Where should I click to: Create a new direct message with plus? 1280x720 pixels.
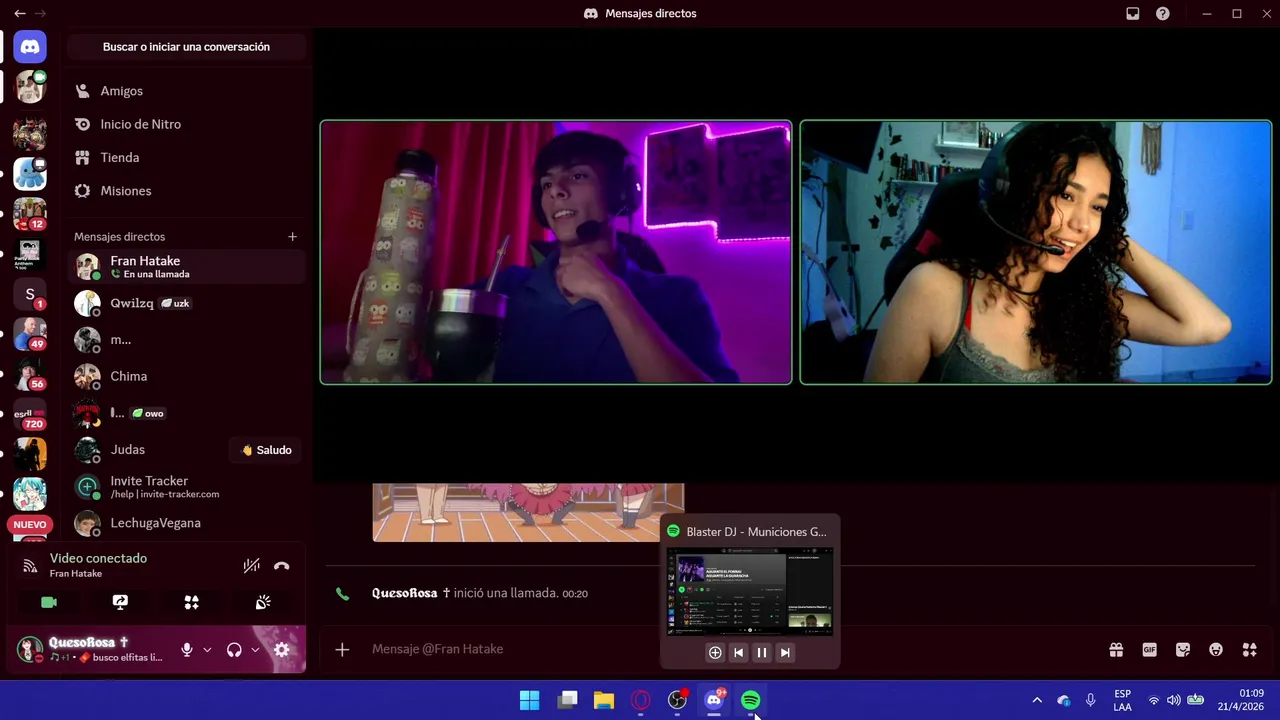click(292, 237)
